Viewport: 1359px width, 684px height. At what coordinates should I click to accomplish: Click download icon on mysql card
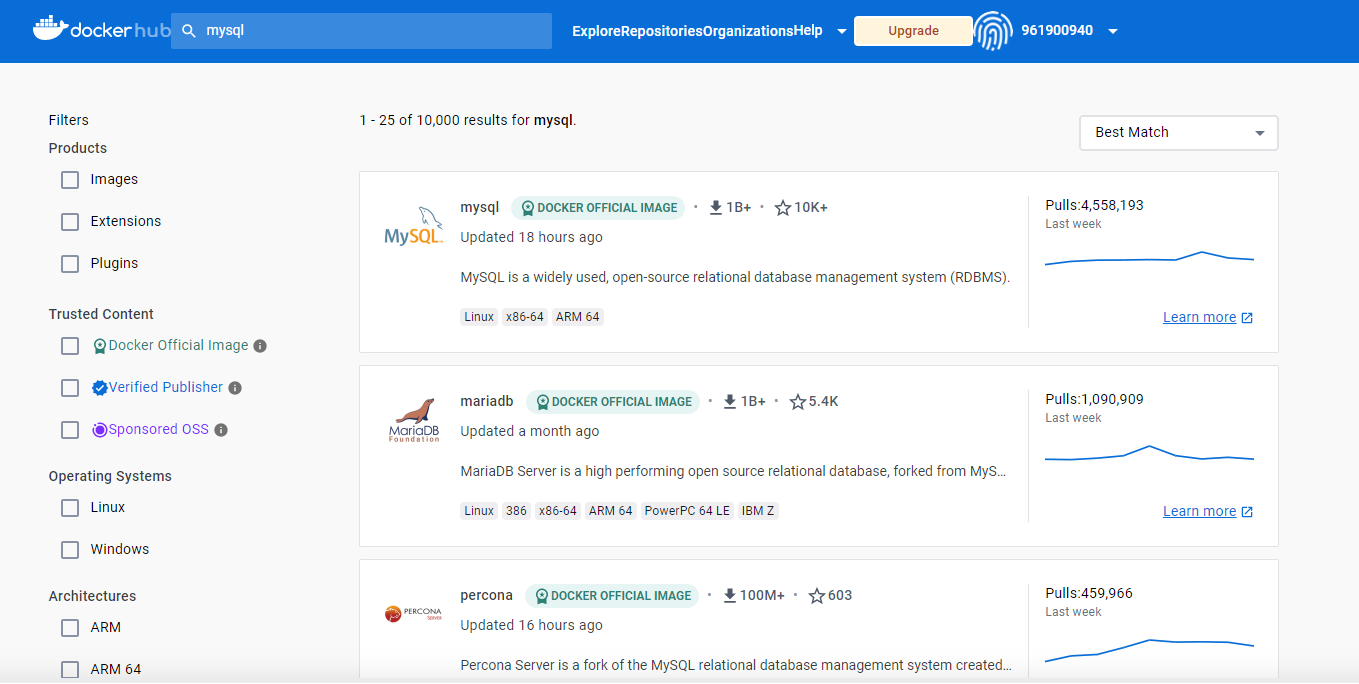point(716,208)
